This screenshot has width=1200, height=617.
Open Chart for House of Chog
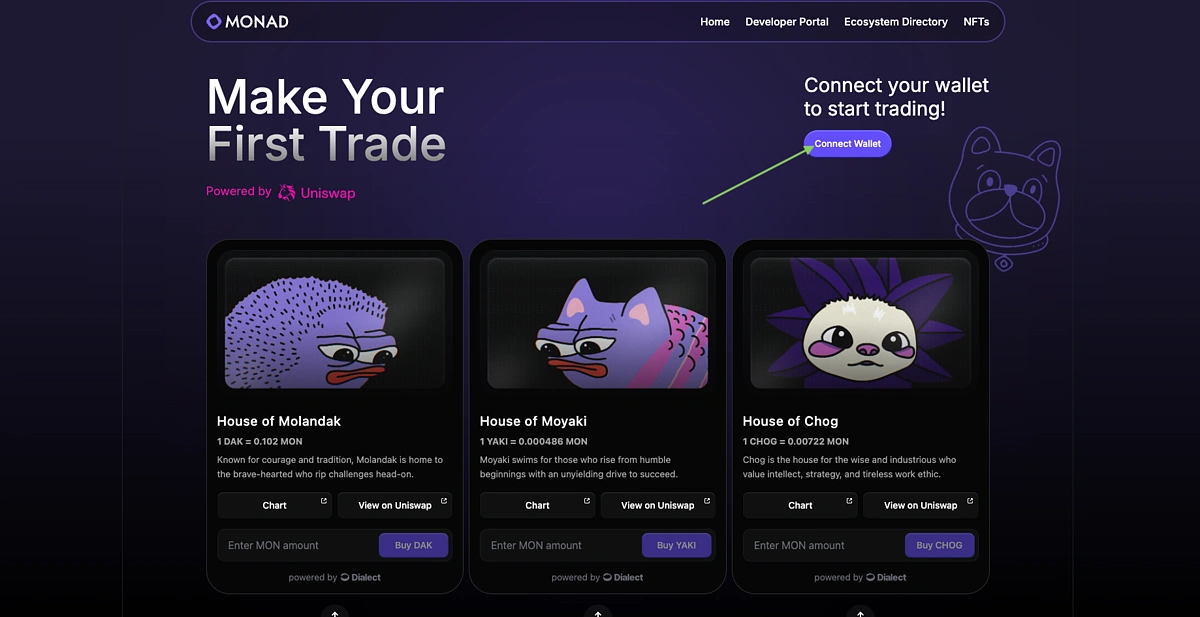pyautogui.click(x=801, y=505)
